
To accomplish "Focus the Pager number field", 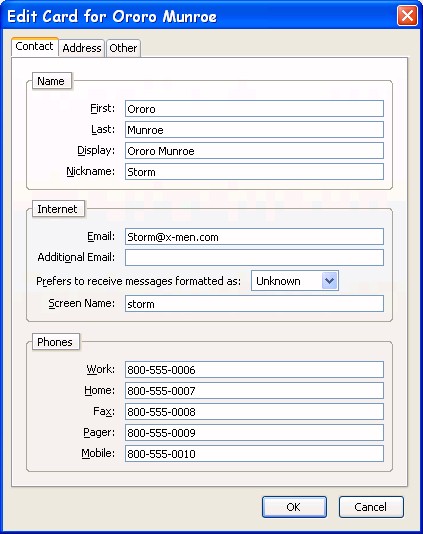I will pyautogui.click(x=254, y=433).
